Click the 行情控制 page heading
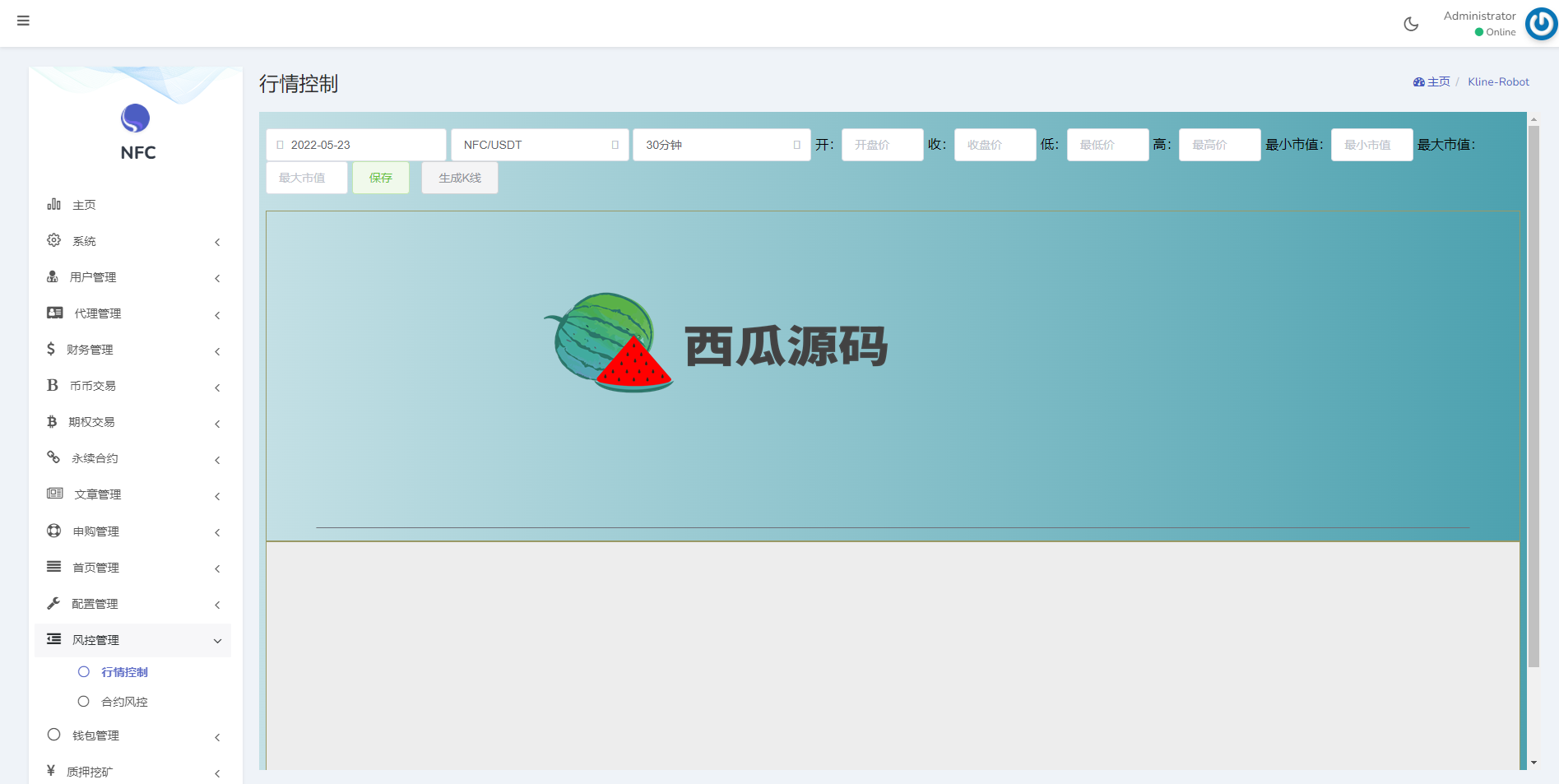The height and width of the screenshot is (784, 1559). click(299, 84)
